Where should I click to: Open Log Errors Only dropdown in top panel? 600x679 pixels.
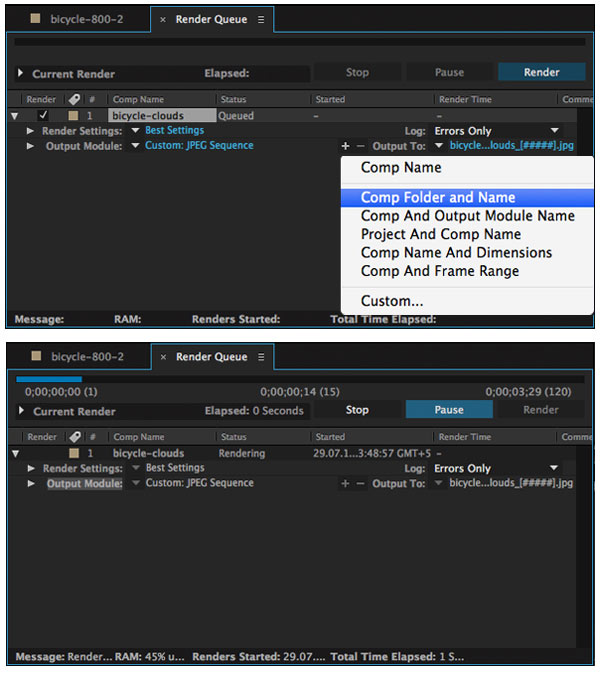click(x=497, y=131)
